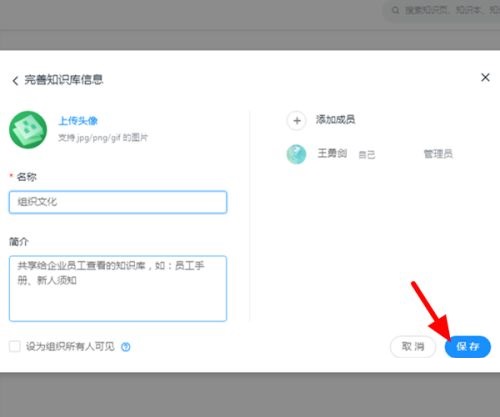Click the 支持 jpg/png/gif hint text
This screenshot has width=500, height=417.
(x=103, y=137)
